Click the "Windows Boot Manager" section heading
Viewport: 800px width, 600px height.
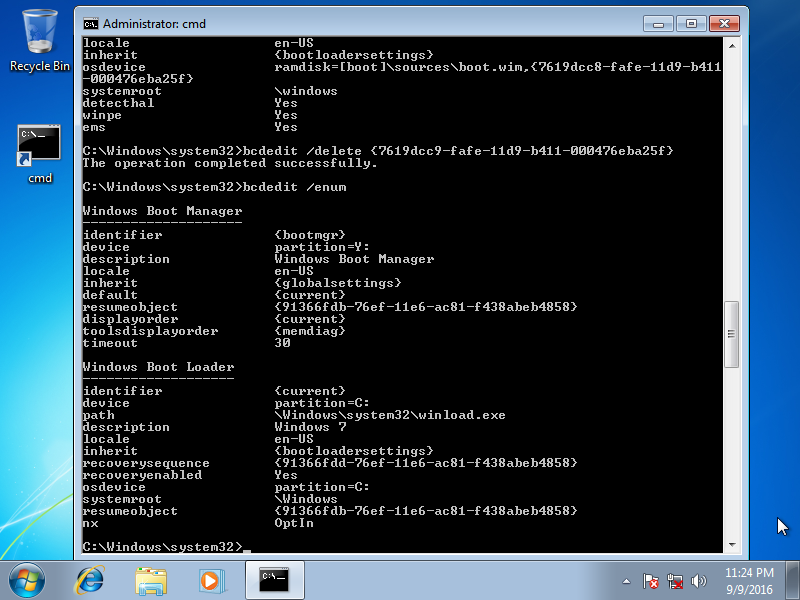click(x=163, y=211)
